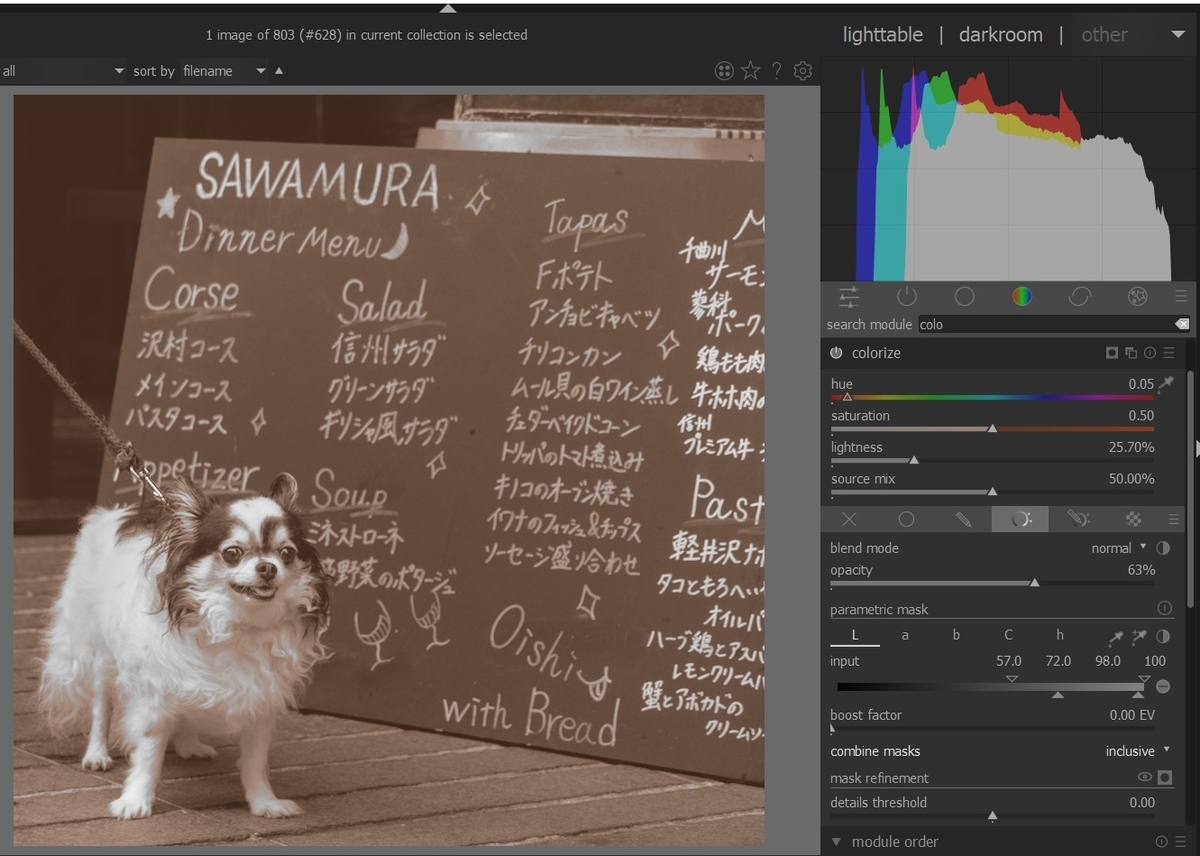Reset module order via its icon
The width and height of the screenshot is (1200, 856).
1161,842
